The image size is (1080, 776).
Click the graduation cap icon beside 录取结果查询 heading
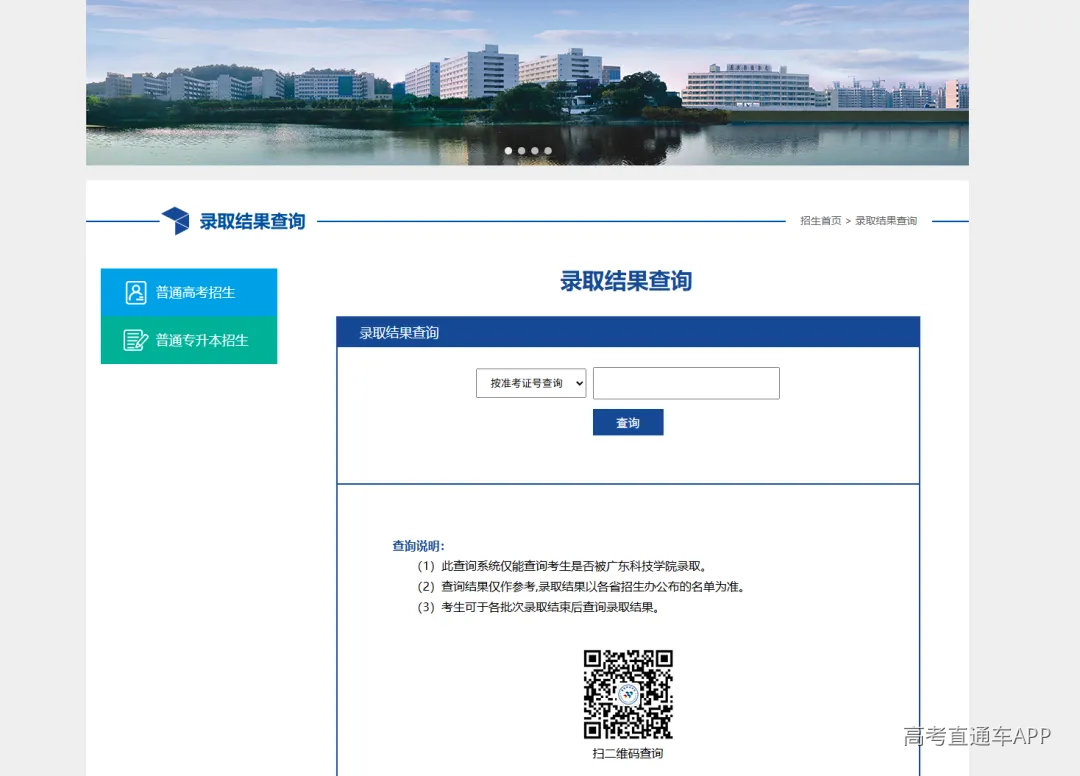[176, 220]
